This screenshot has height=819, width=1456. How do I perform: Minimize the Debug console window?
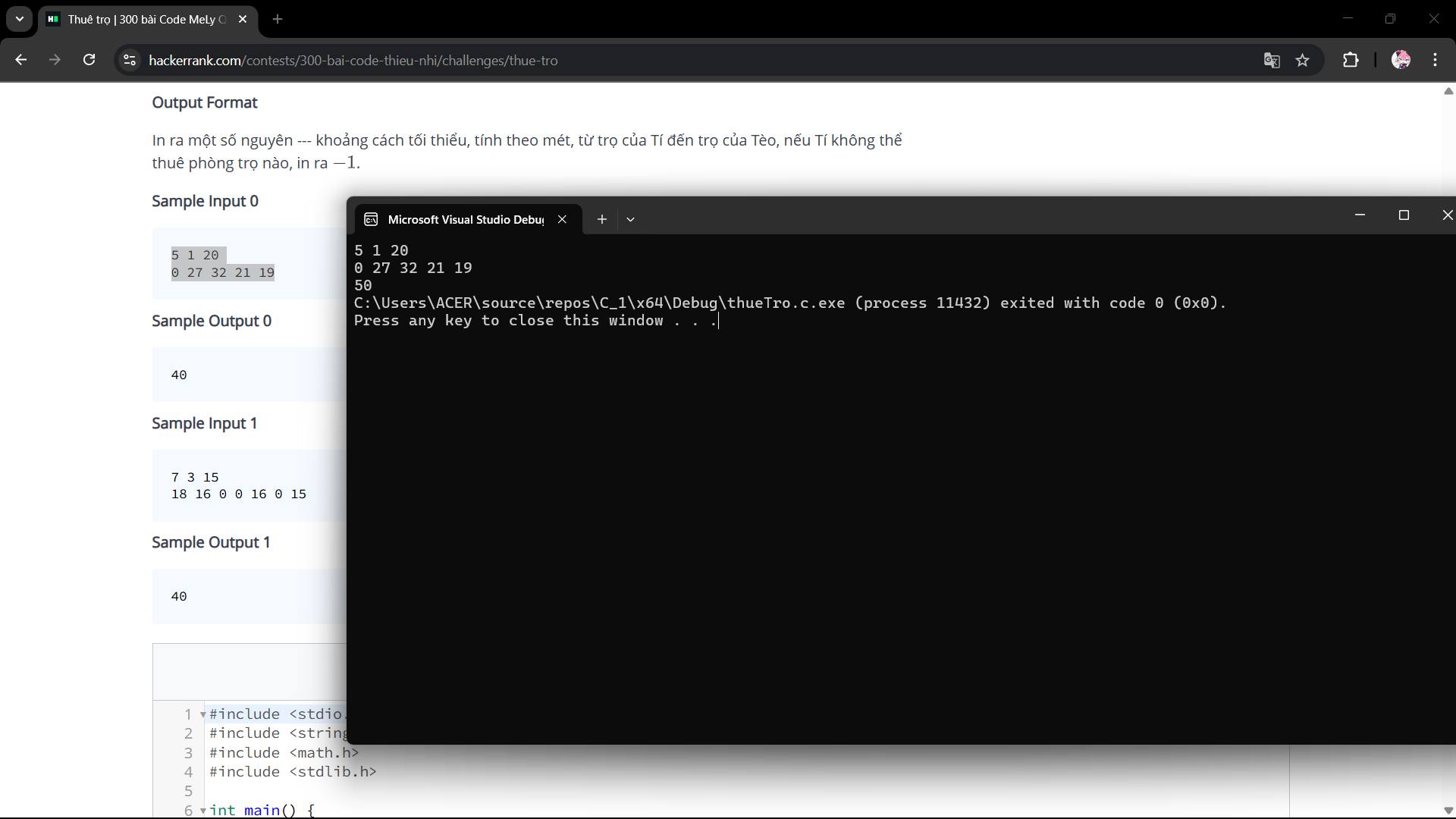pos(1360,215)
